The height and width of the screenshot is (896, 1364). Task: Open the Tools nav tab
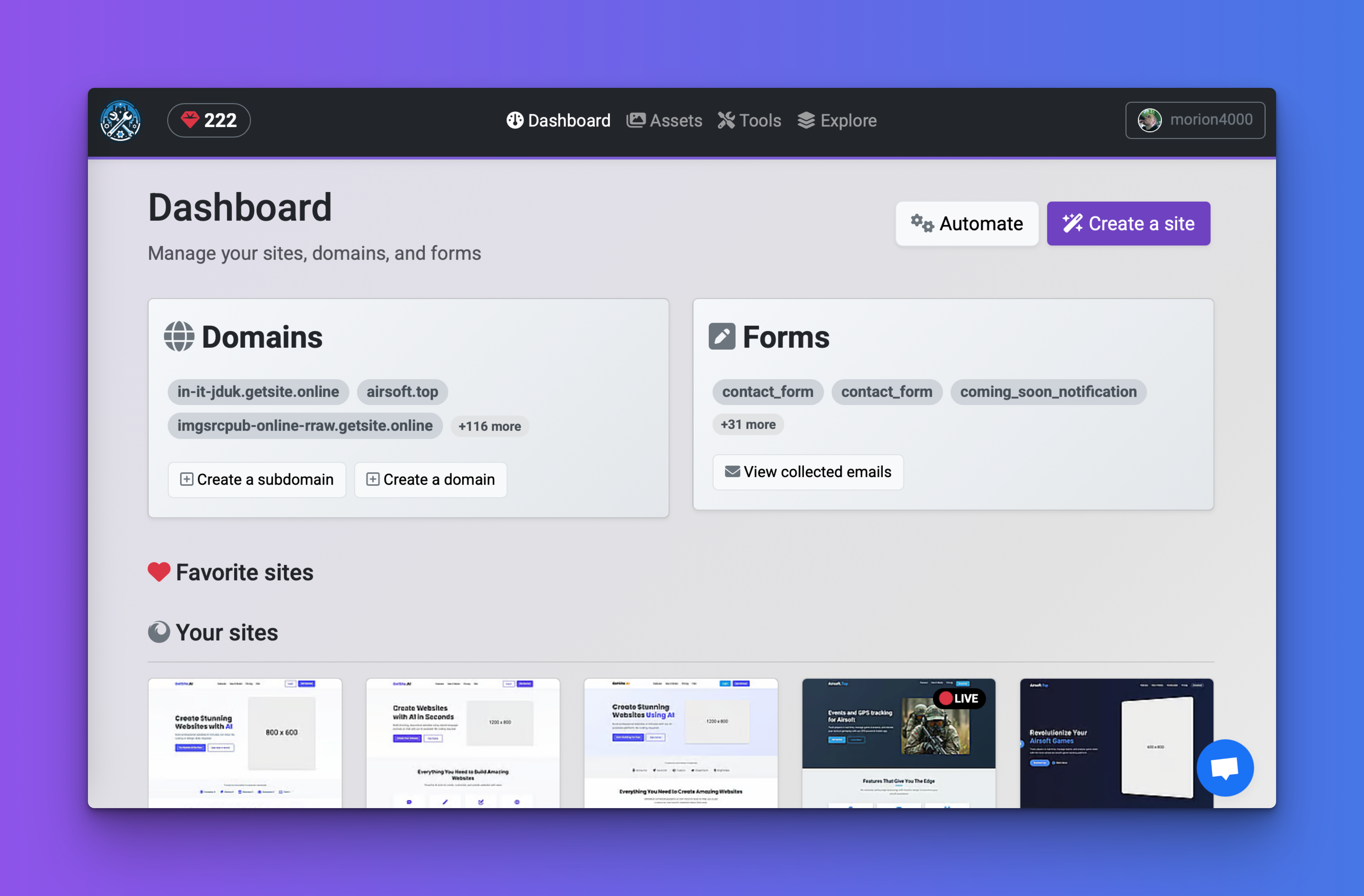pos(750,120)
